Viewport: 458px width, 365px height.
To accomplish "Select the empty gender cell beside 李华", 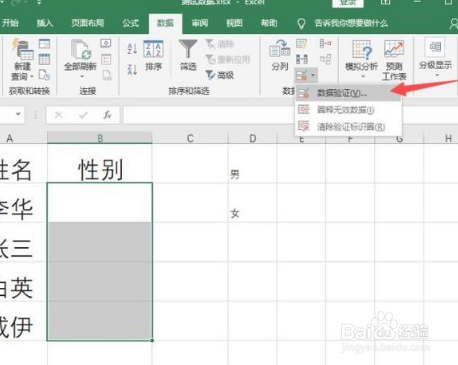I will 100,203.
